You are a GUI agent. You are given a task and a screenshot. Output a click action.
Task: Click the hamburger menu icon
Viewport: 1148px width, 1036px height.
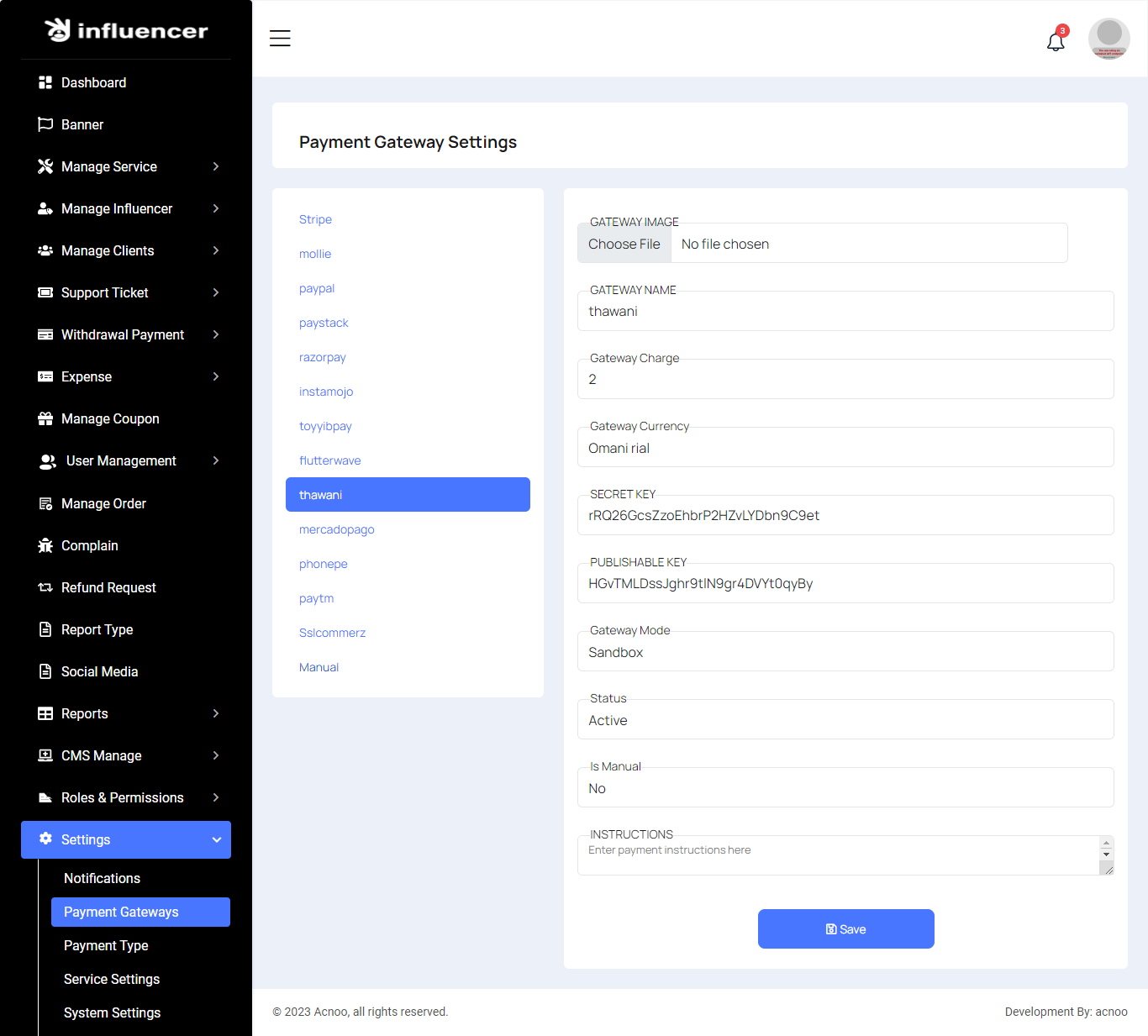coord(280,39)
